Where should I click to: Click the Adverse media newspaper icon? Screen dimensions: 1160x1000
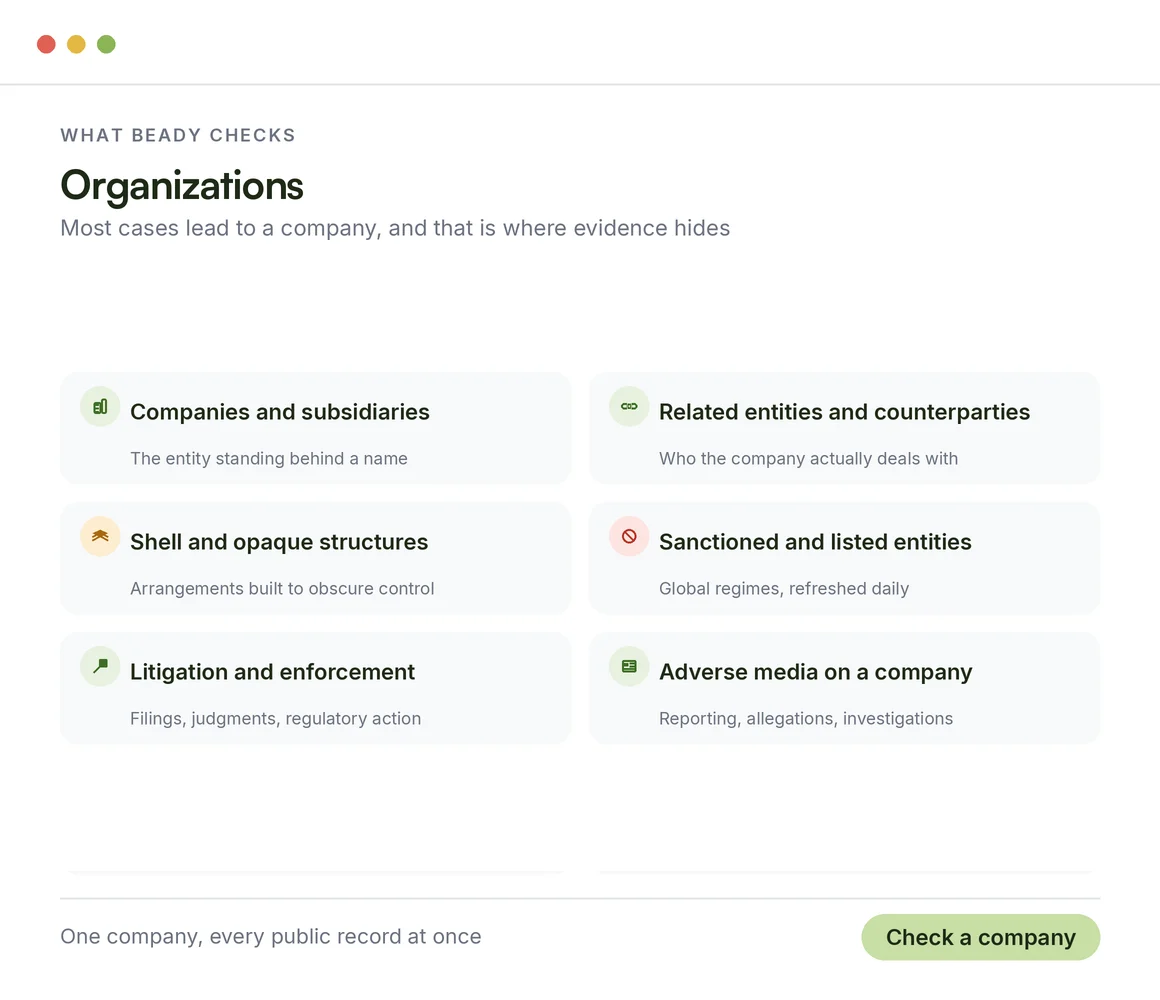coord(629,666)
